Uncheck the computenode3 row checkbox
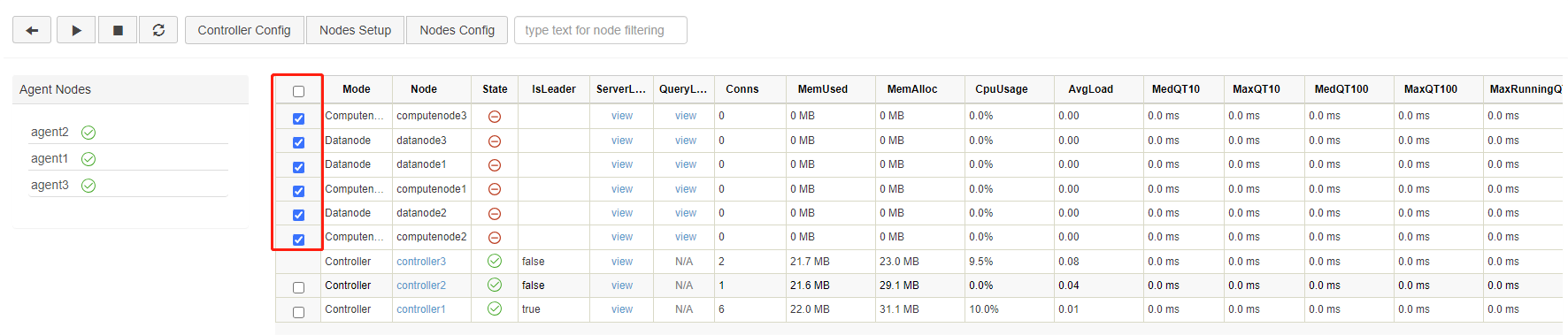This screenshot has width=1568, height=335. click(x=298, y=118)
